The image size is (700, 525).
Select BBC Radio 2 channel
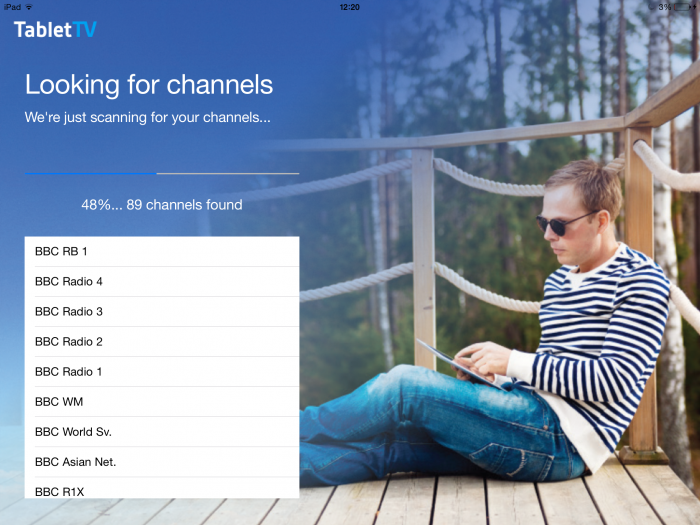click(x=162, y=342)
